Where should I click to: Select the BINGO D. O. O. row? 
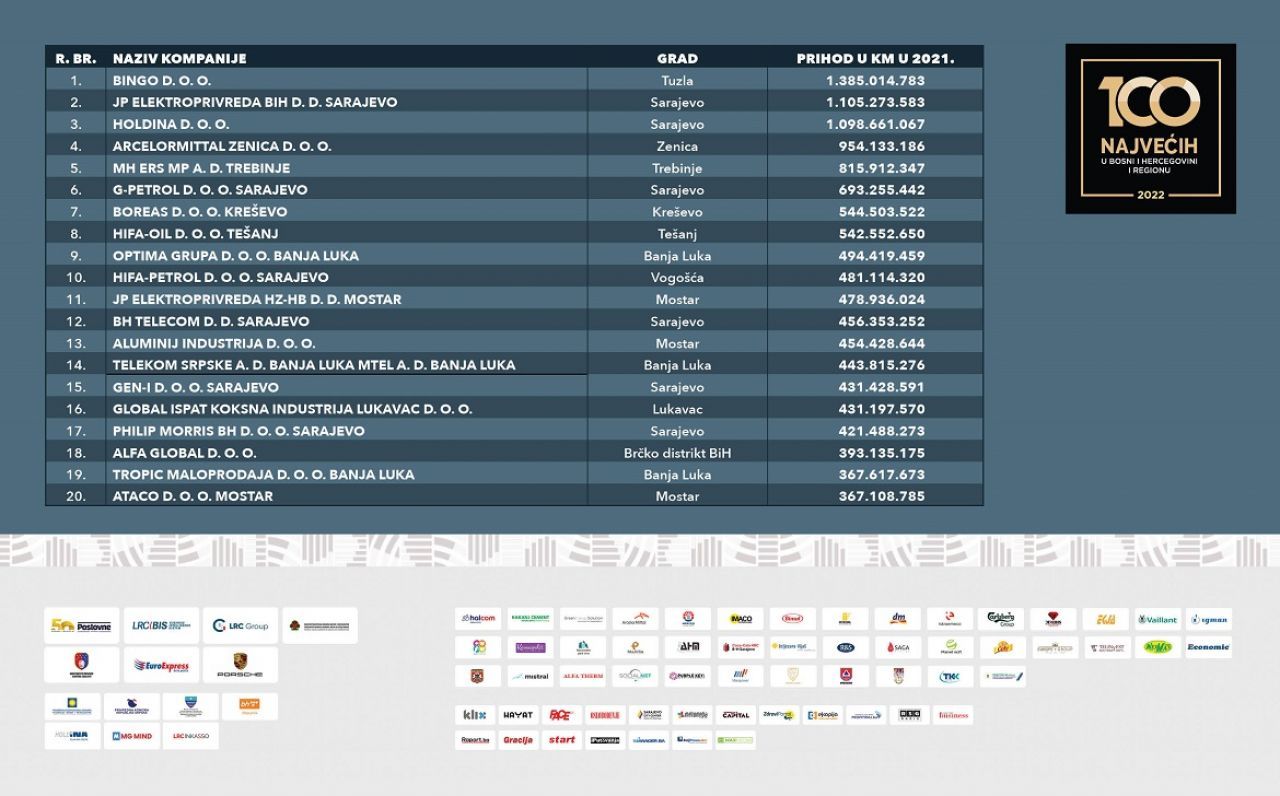(514, 81)
